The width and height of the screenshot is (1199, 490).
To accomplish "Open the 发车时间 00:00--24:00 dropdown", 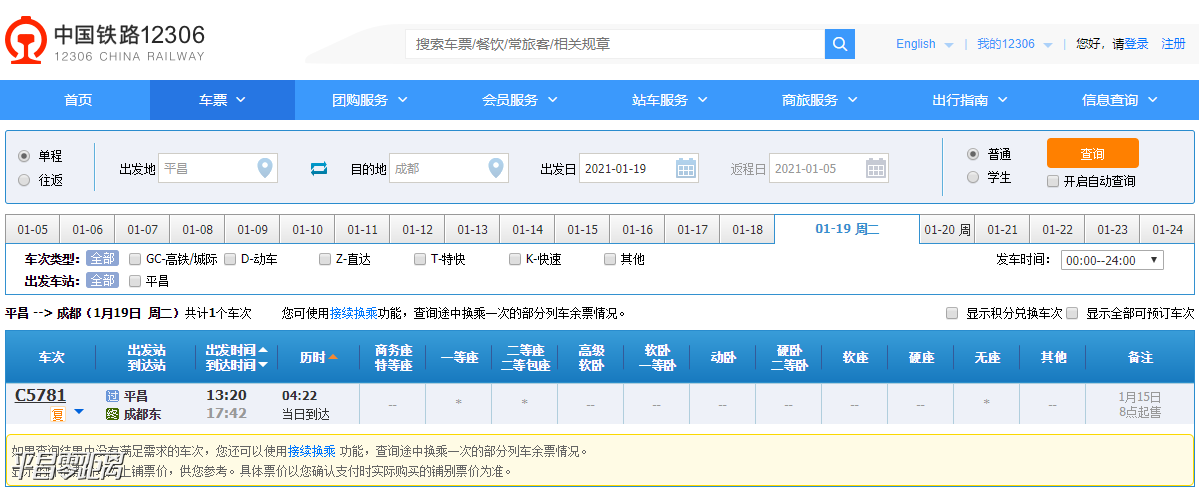I will pyautogui.click(x=1112, y=260).
